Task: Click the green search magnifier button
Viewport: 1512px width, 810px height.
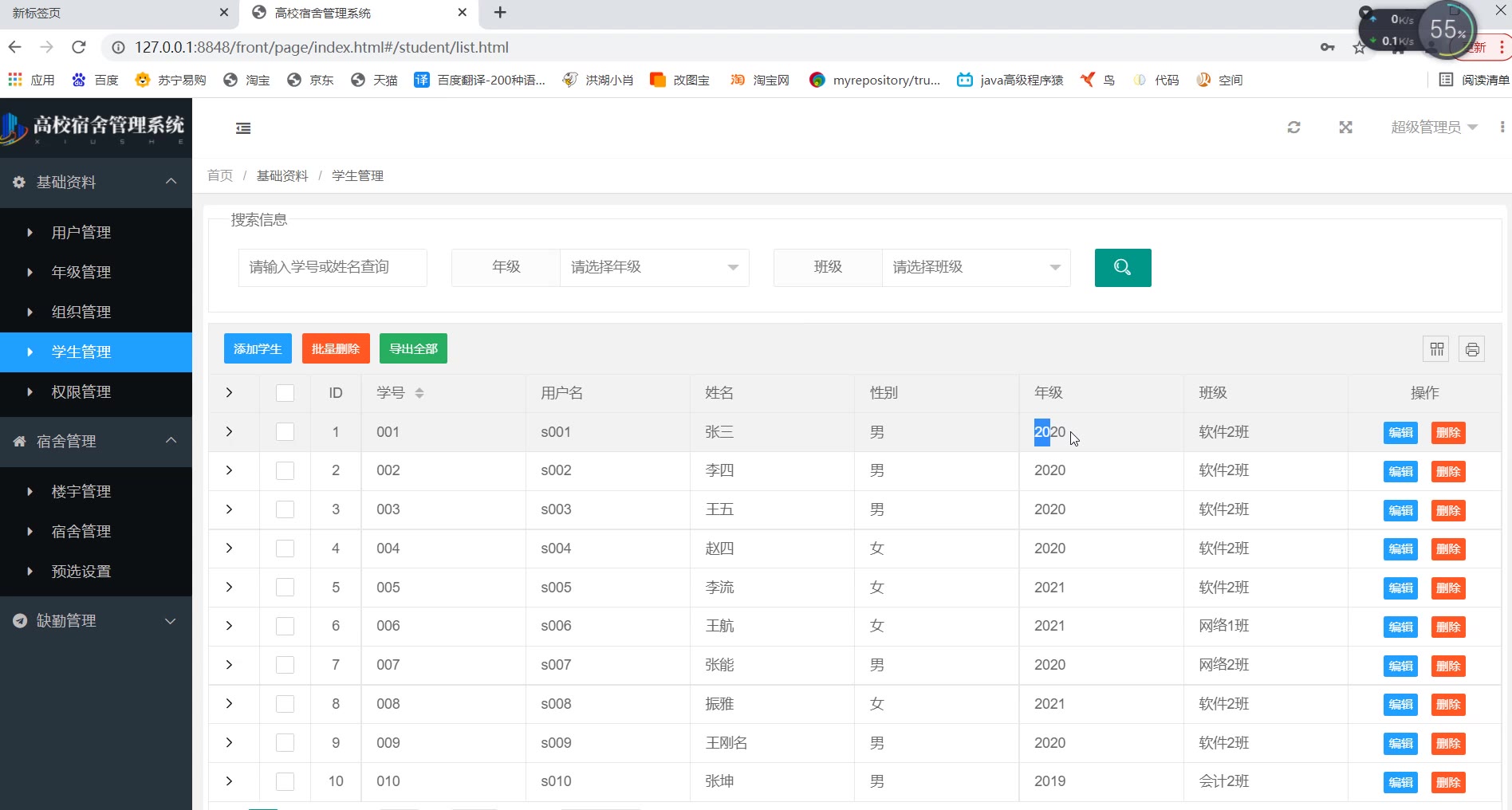Action: (x=1122, y=268)
